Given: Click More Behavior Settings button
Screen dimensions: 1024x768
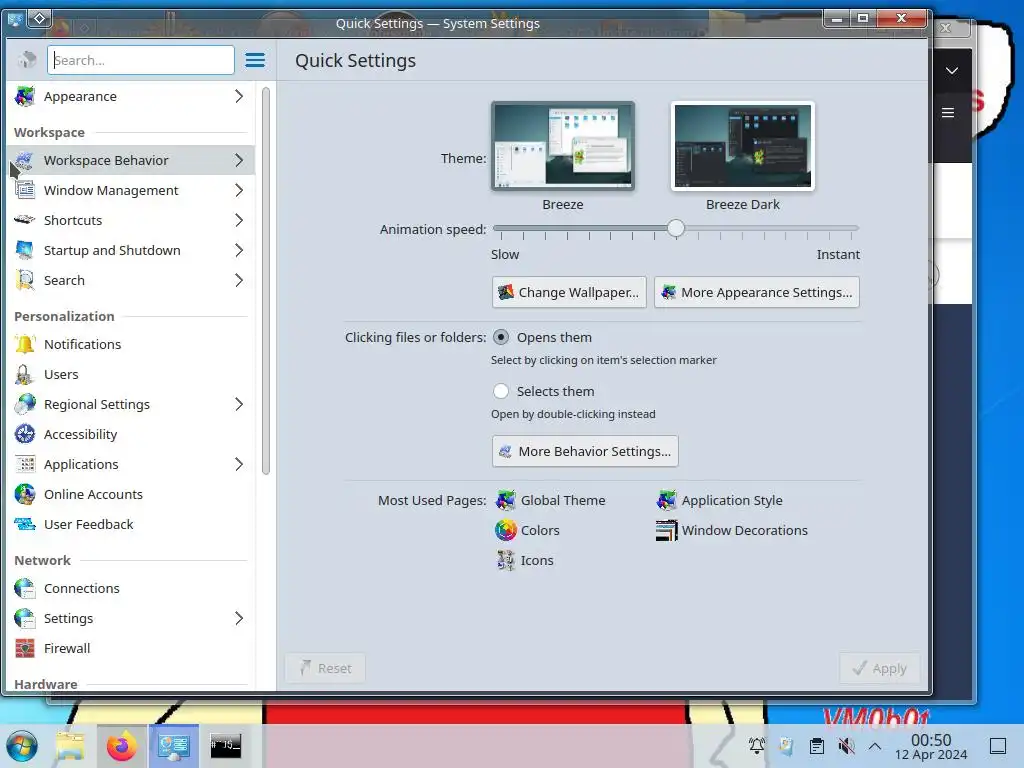Looking at the screenshot, I should pos(585,451).
